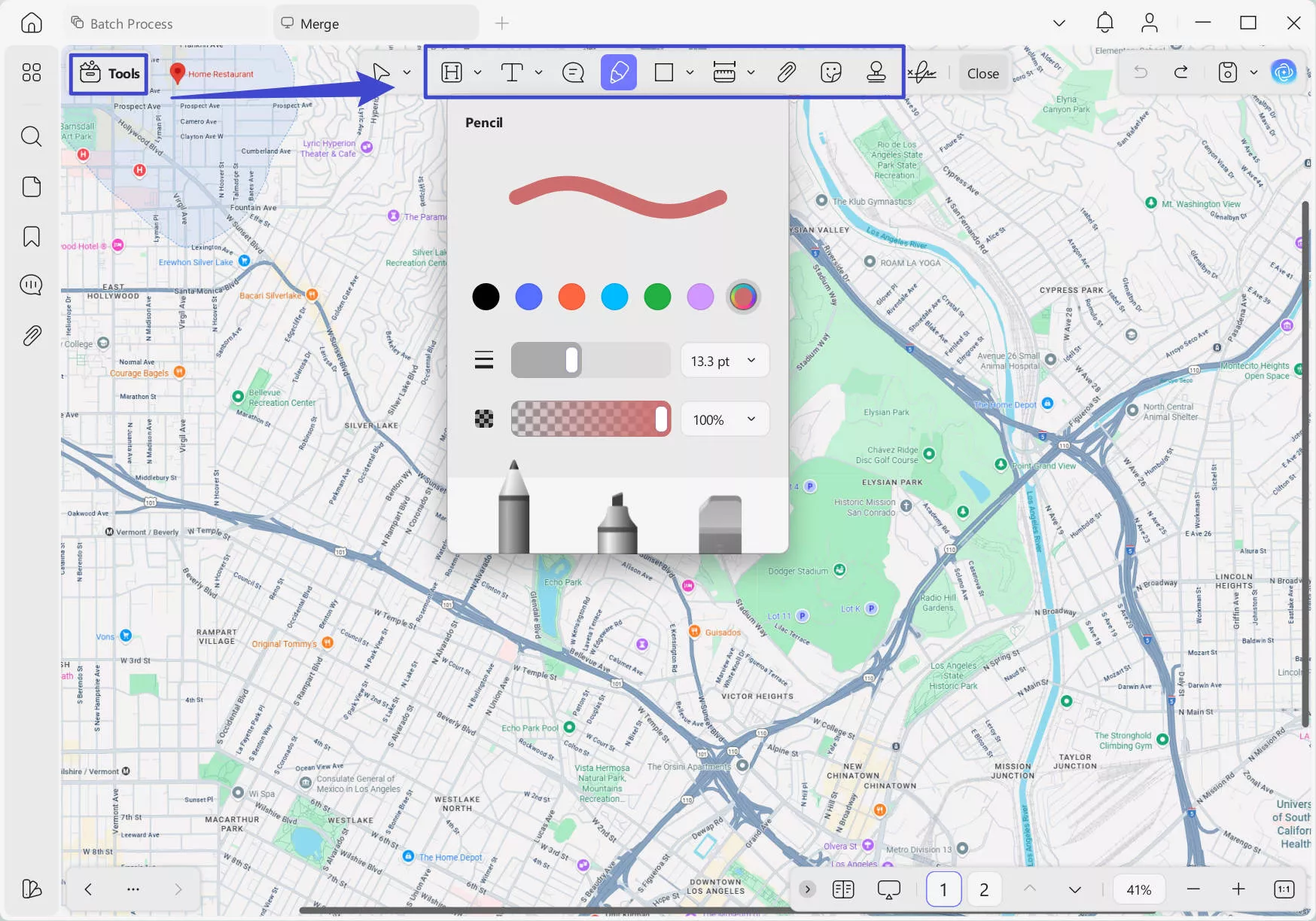Viewport: 1316px width, 921px height.
Task: Open the 13.3 pt thickness dropdown
Action: (x=723, y=360)
